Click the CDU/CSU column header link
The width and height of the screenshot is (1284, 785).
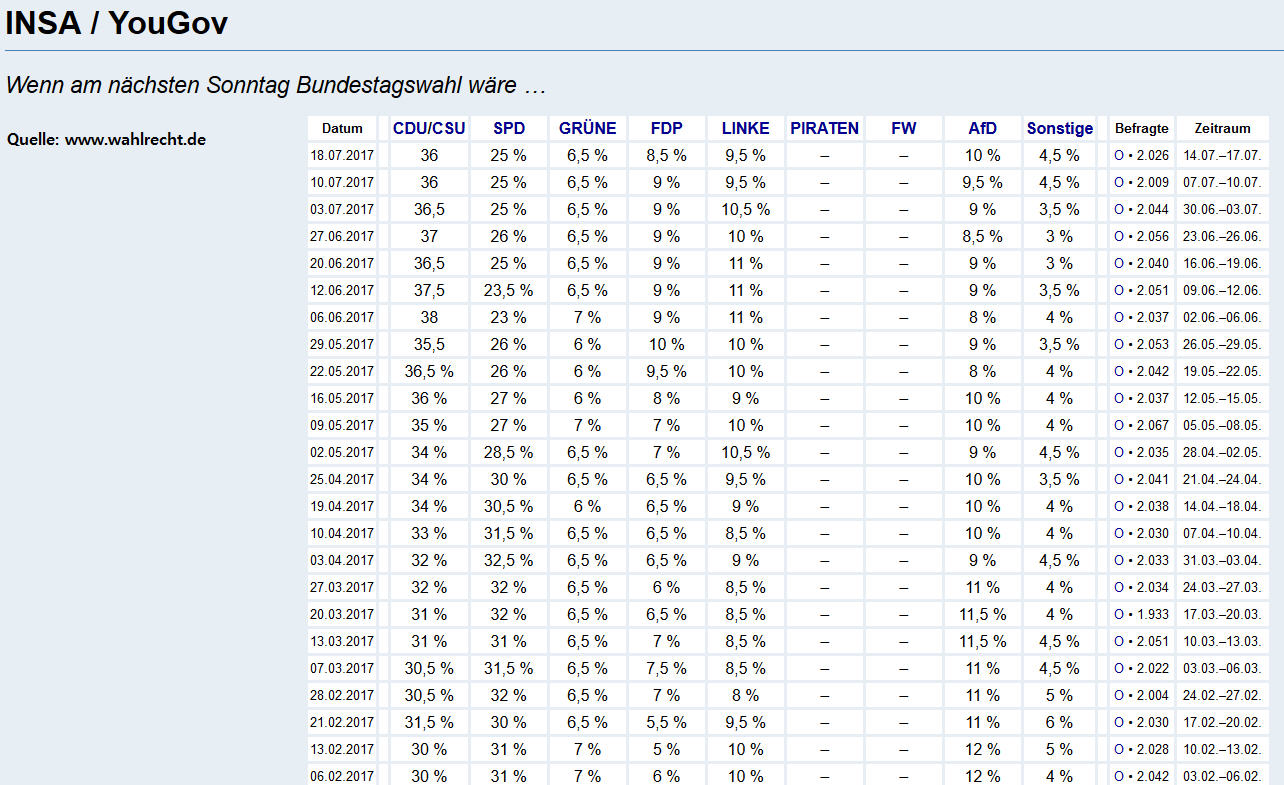point(429,128)
